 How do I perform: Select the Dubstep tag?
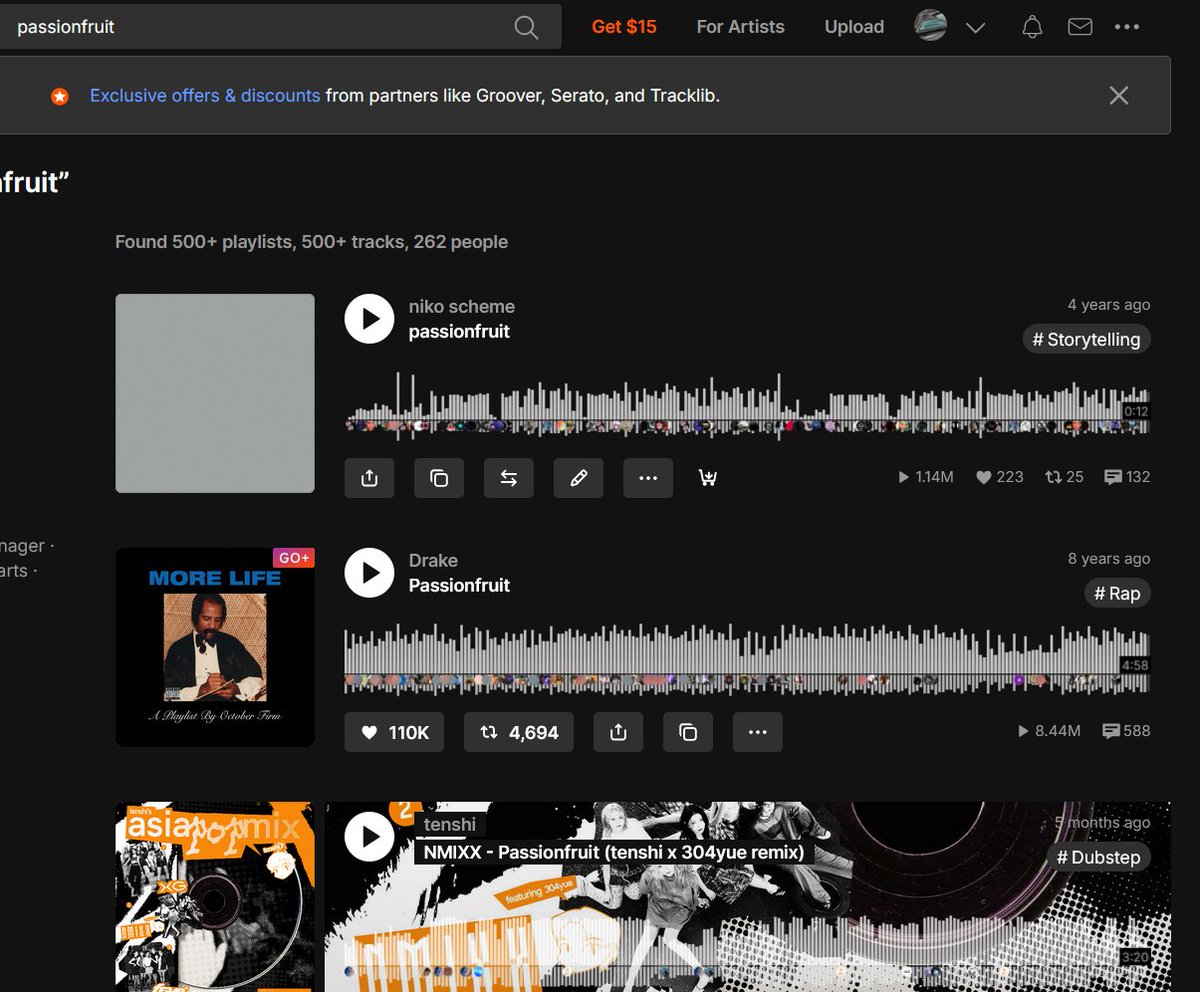point(1099,857)
